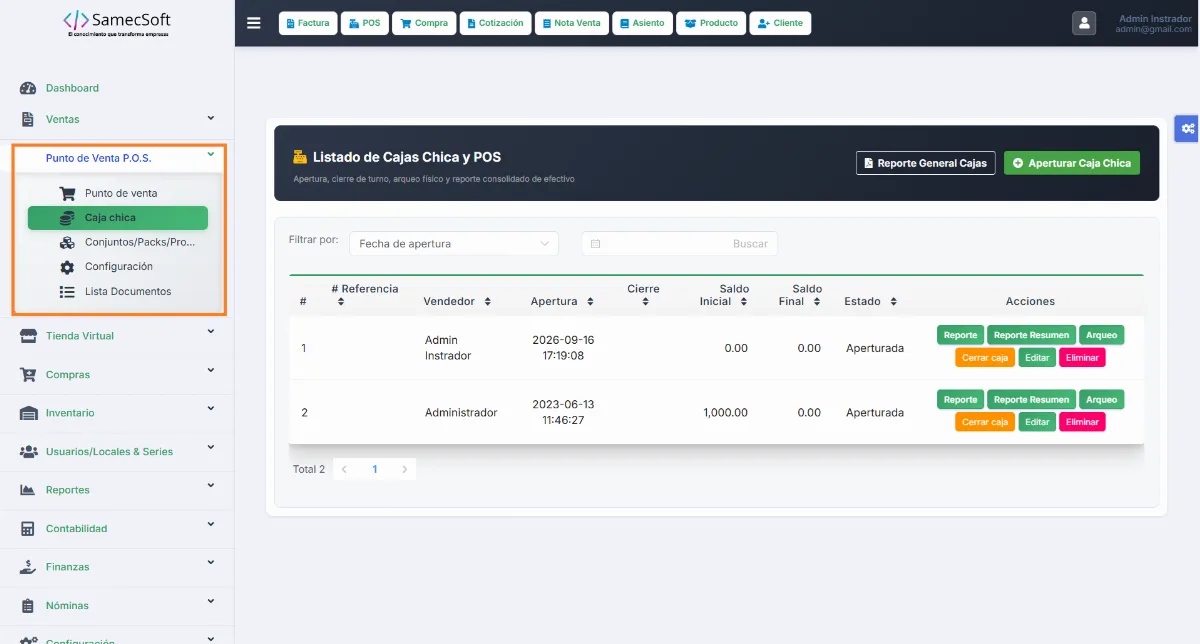
Task: Click the Nóminas clipboard icon
Action: [28, 605]
